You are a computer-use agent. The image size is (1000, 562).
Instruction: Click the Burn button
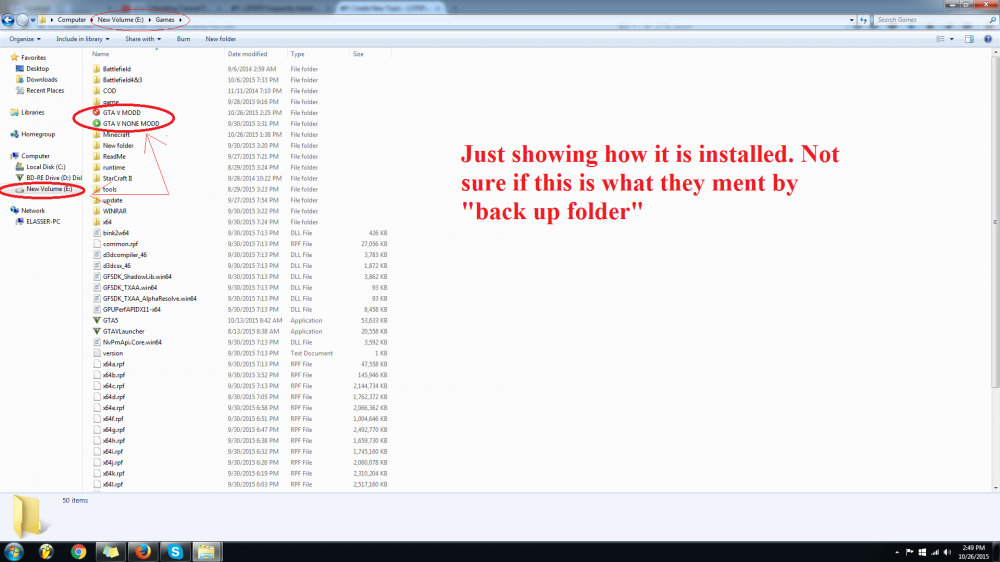(x=184, y=39)
